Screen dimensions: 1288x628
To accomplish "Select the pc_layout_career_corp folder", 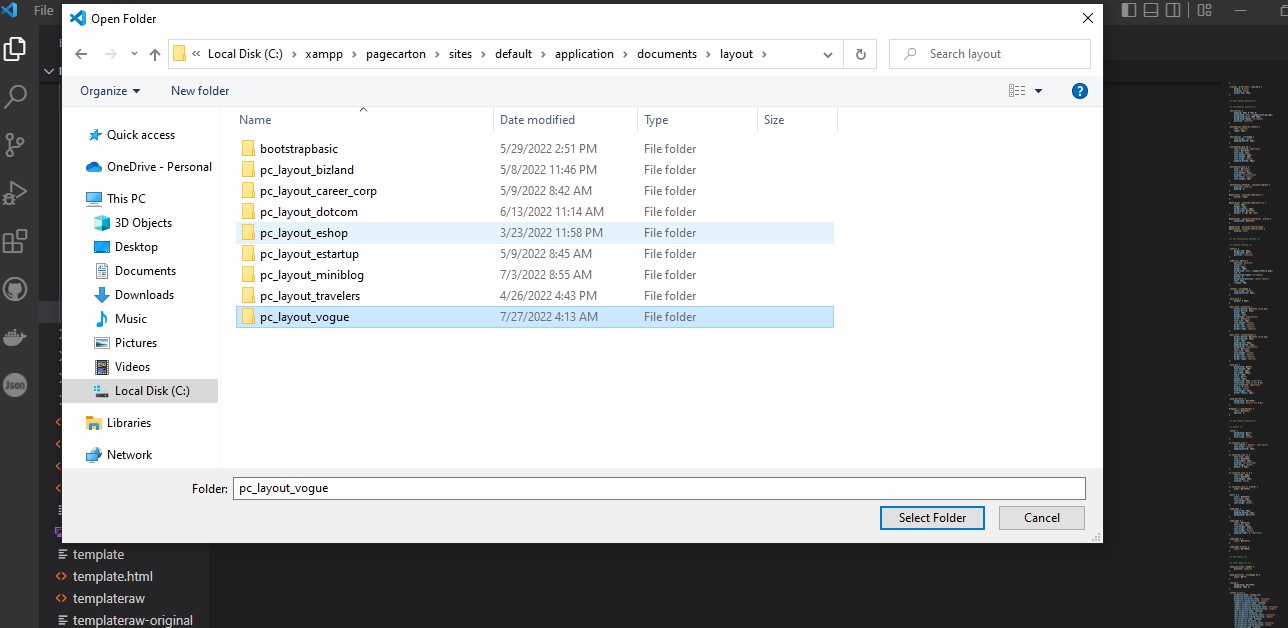I will point(535,191).
